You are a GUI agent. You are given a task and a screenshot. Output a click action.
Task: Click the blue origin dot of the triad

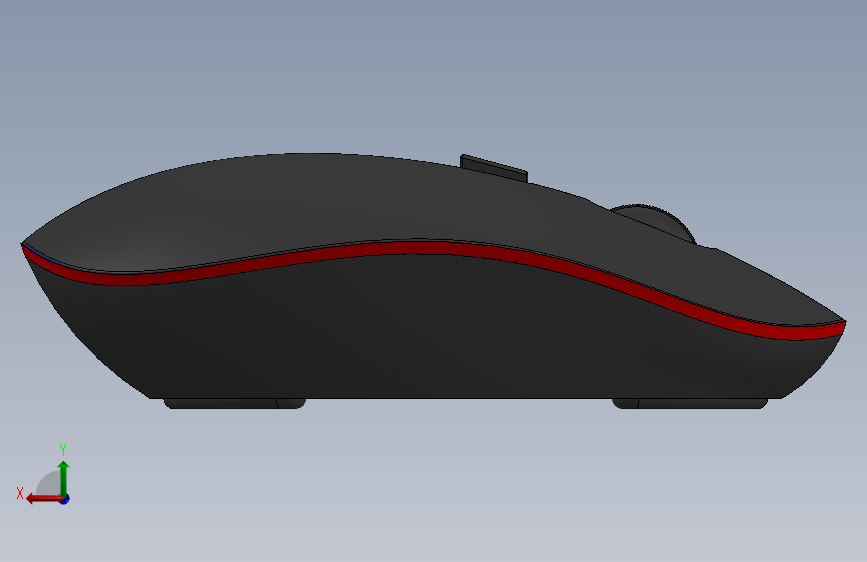point(65,499)
